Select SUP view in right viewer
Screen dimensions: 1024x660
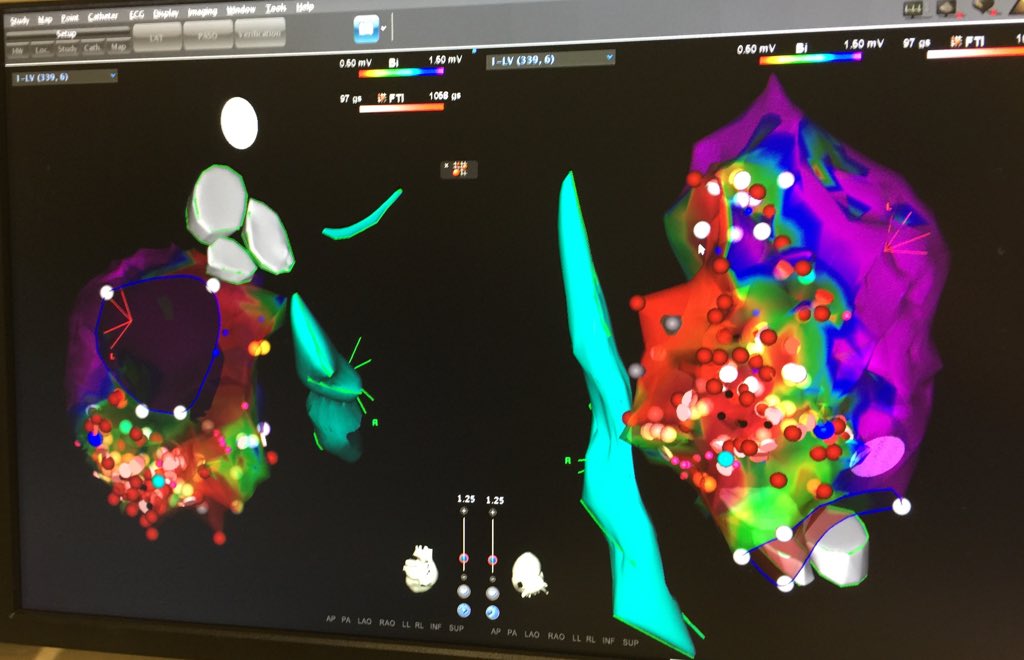tap(630, 642)
